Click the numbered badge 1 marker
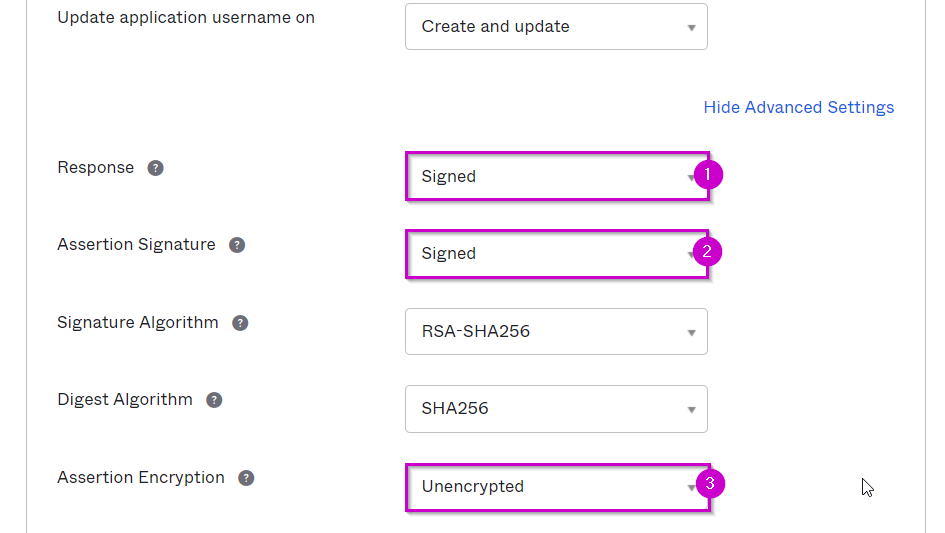Viewport: 945px width, 533px height. click(x=708, y=175)
